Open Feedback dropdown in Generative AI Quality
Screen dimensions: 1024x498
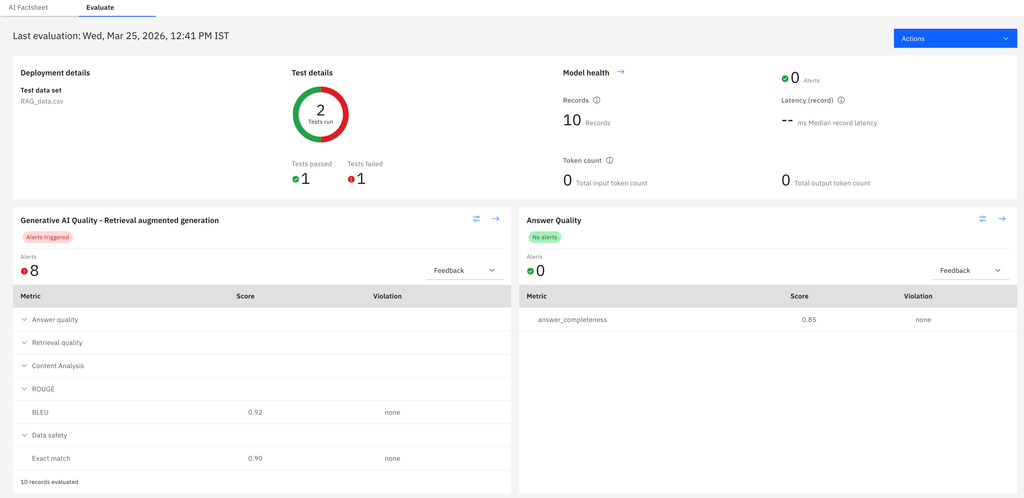coord(464,270)
